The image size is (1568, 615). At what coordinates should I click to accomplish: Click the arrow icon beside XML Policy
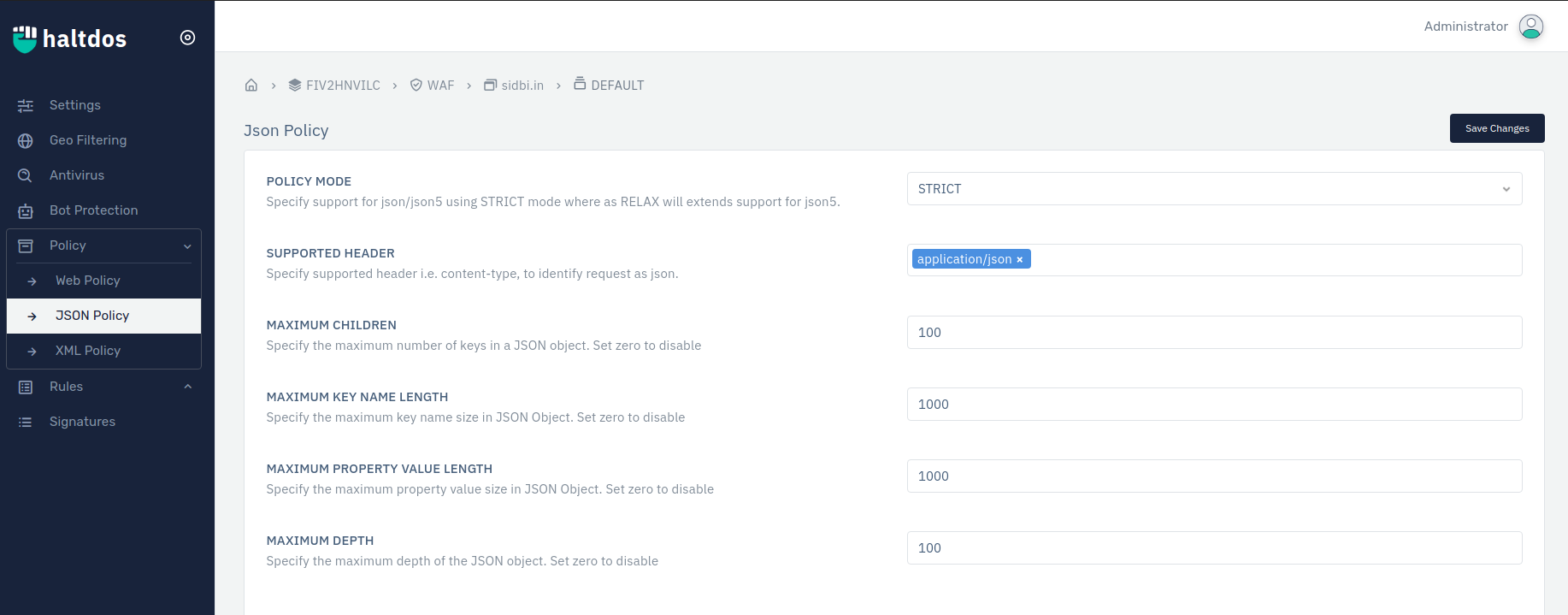(x=32, y=351)
